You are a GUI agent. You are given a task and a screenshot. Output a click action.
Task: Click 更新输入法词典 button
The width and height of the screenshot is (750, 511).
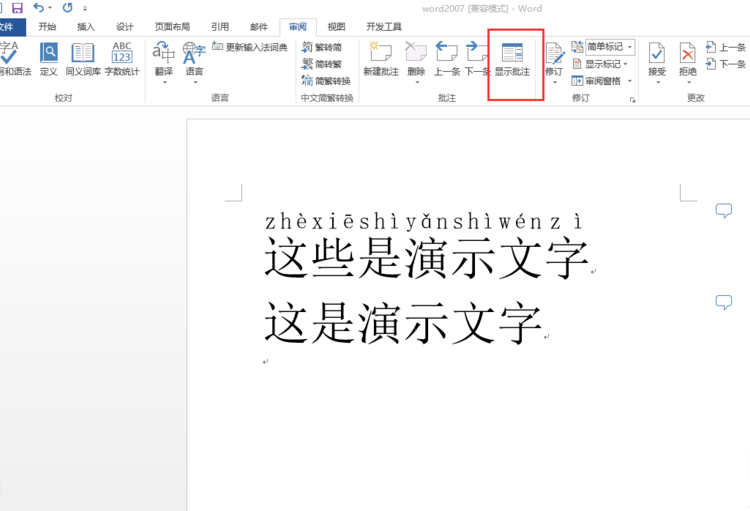point(250,47)
